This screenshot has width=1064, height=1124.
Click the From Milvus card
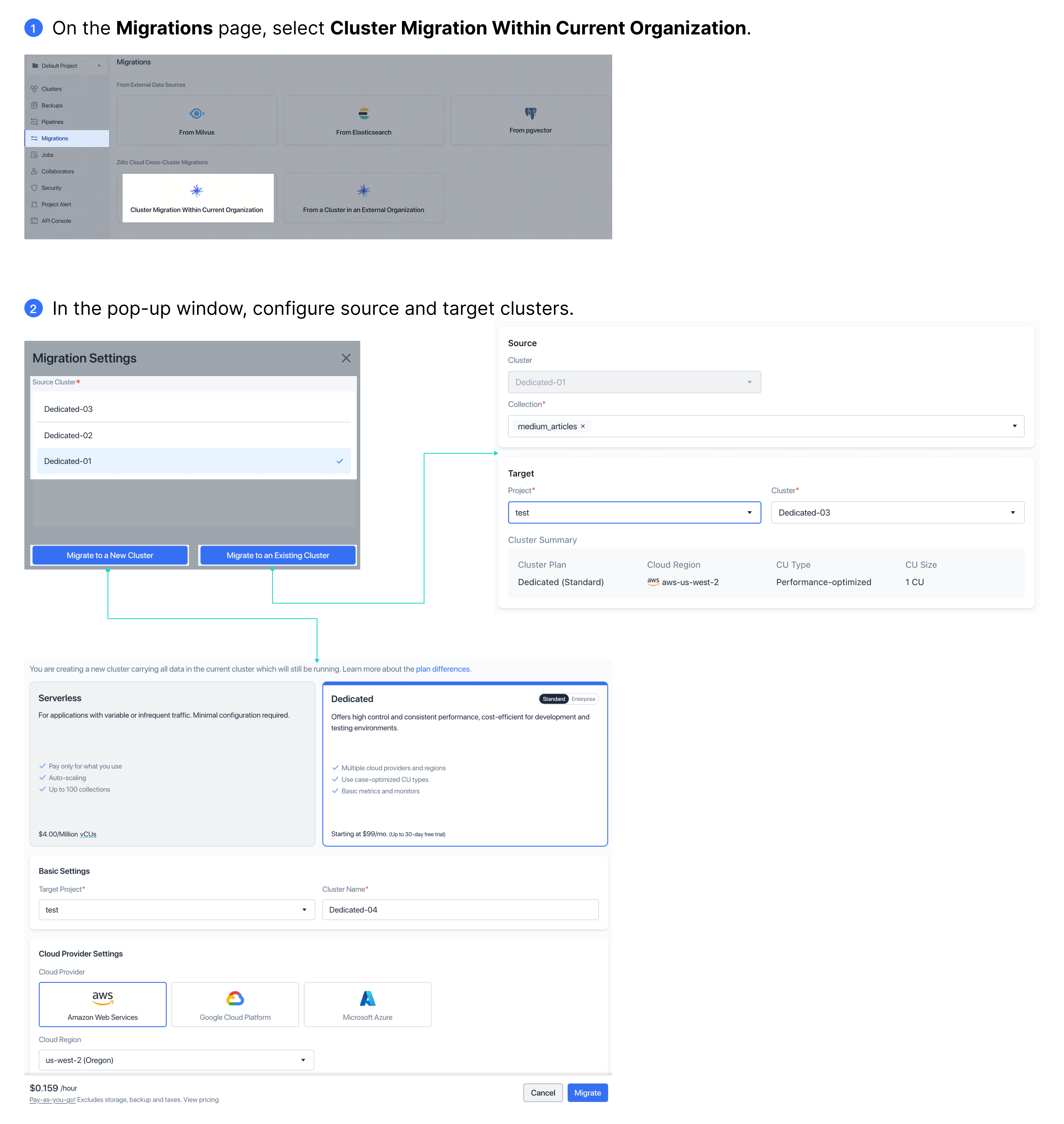pyautogui.click(x=197, y=120)
